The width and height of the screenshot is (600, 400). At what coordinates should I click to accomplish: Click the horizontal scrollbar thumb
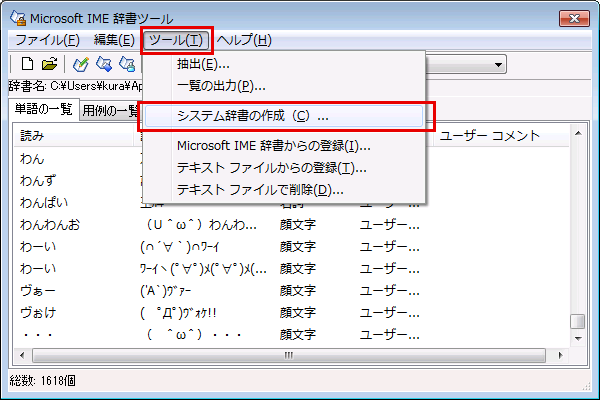289,355
